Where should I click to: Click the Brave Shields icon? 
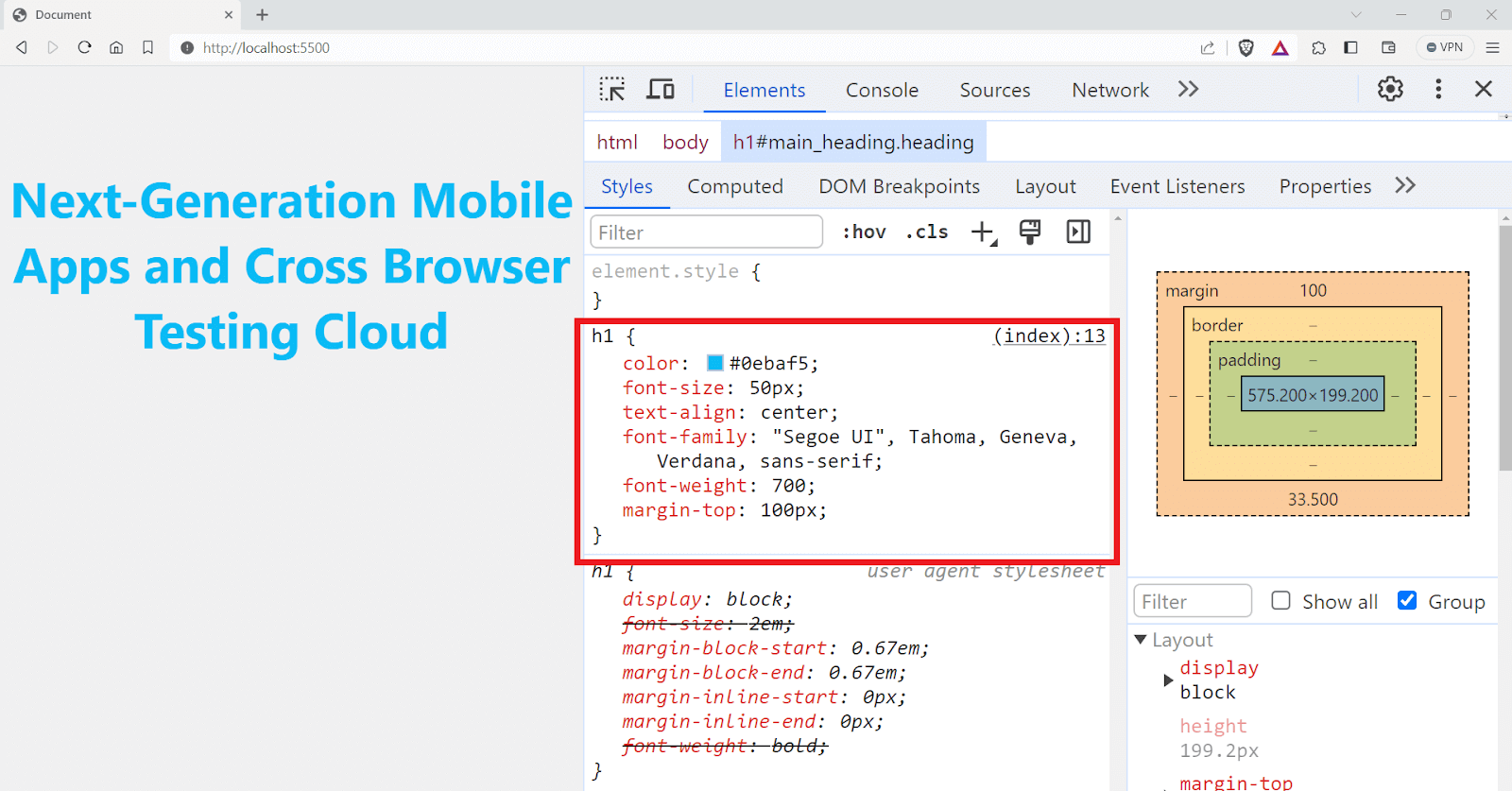(1246, 48)
